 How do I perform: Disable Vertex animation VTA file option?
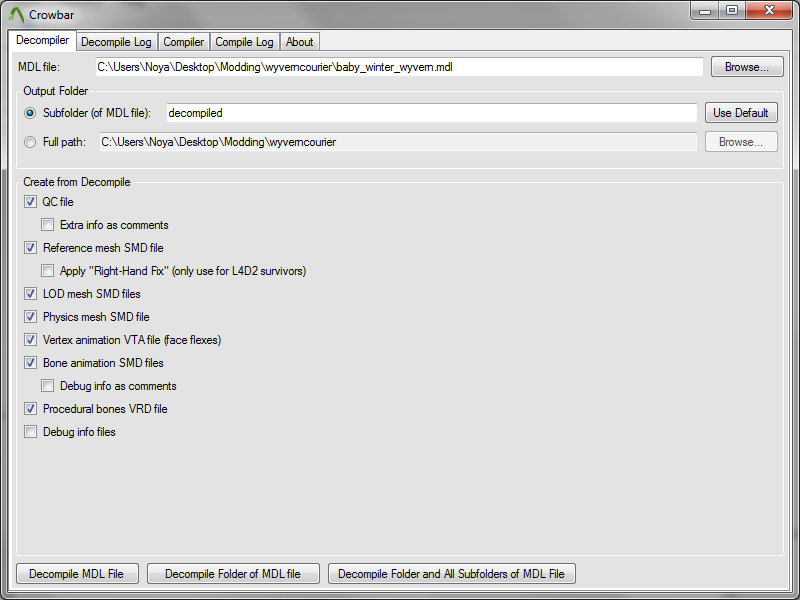pos(31,340)
